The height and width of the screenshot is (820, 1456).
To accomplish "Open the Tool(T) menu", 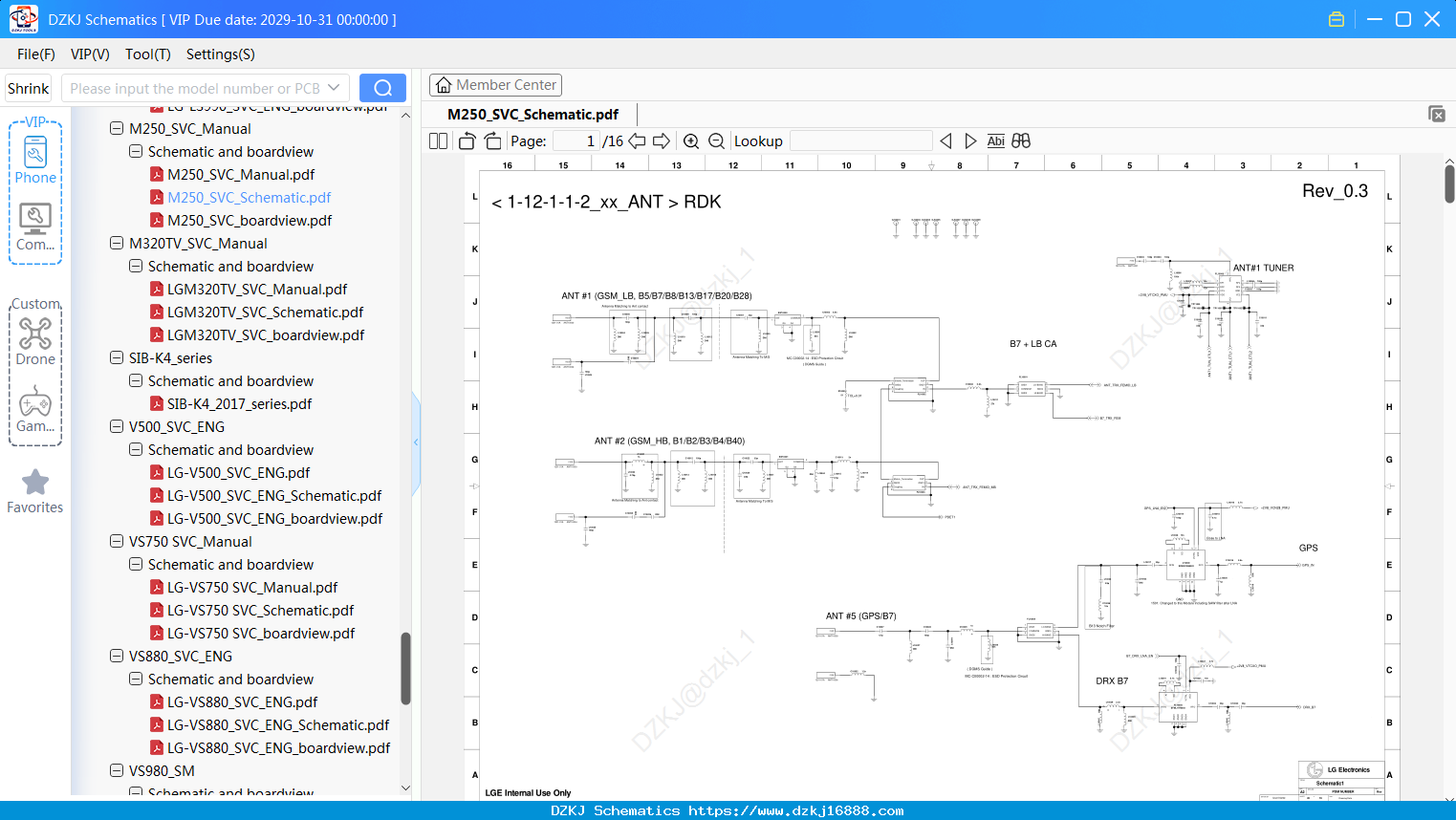I will pos(148,54).
